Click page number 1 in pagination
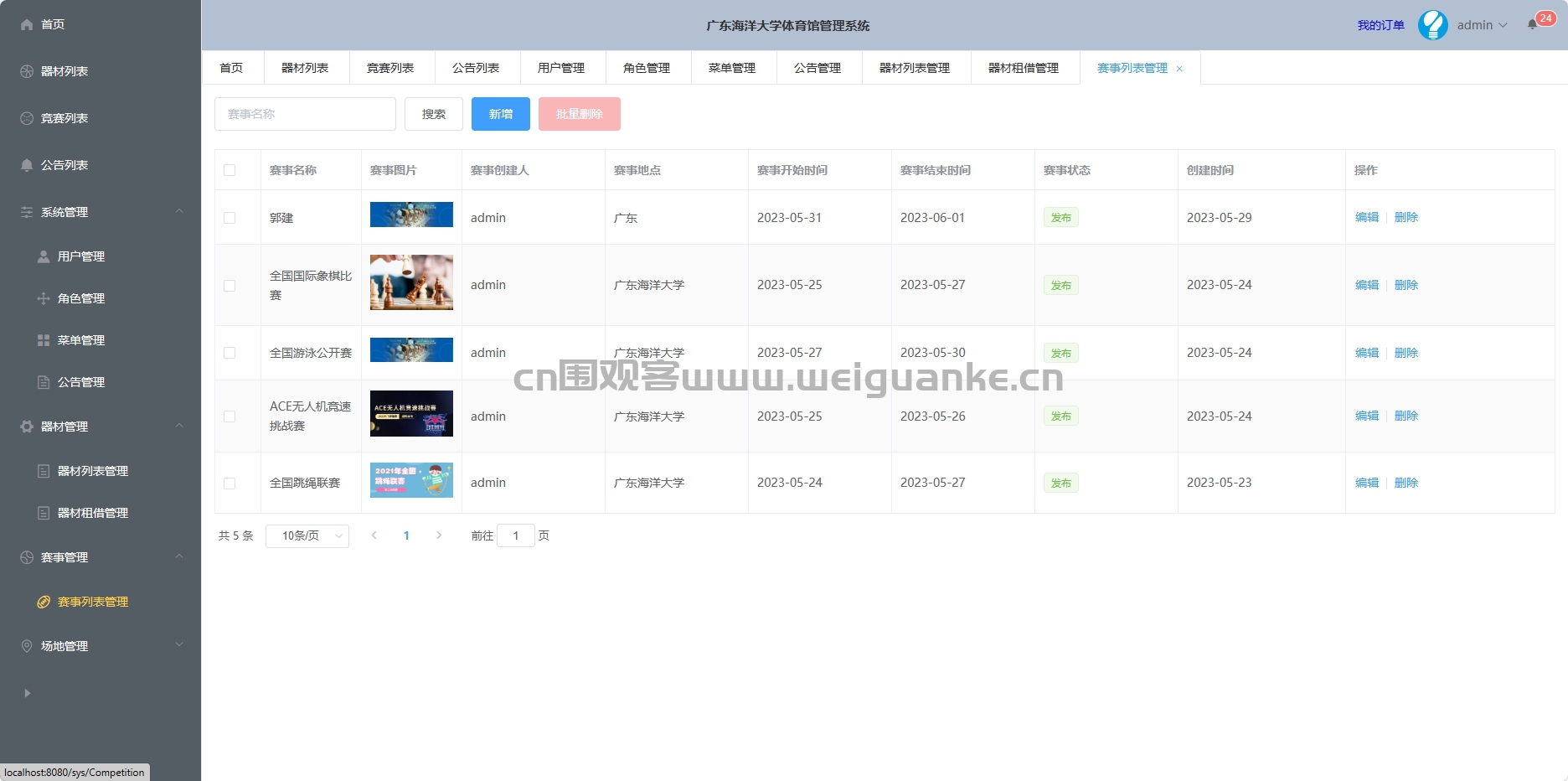The height and width of the screenshot is (781, 1568). pos(406,535)
